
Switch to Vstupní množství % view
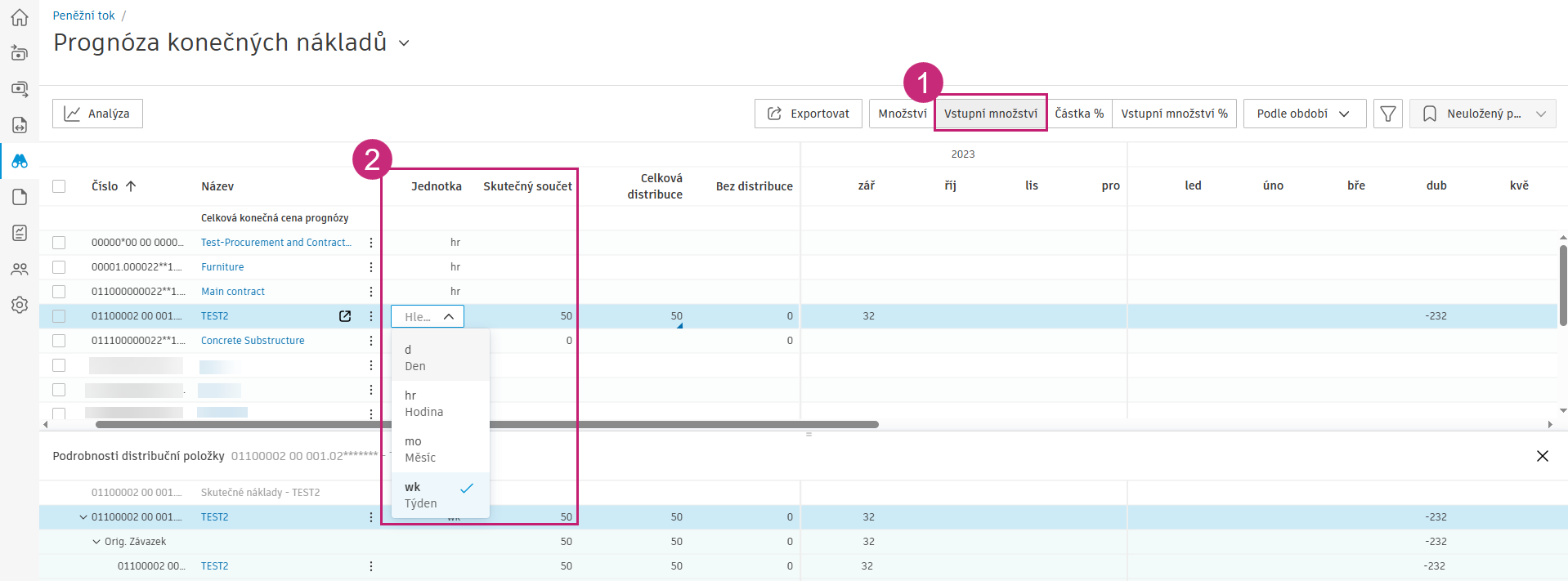point(1174,114)
